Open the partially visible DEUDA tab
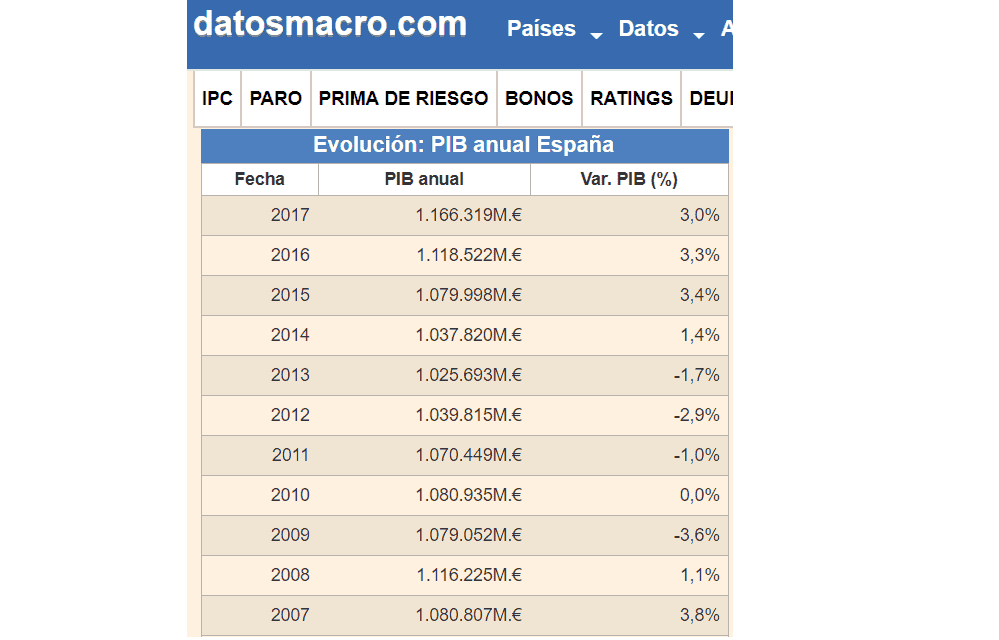The height and width of the screenshot is (640, 999). (708, 98)
